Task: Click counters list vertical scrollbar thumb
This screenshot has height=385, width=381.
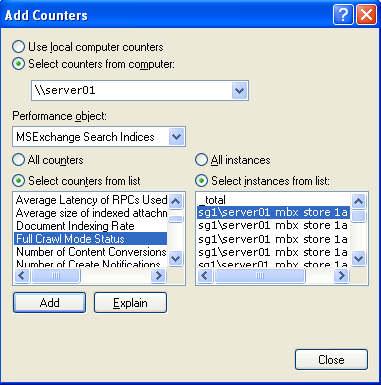Action: coord(176,219)
